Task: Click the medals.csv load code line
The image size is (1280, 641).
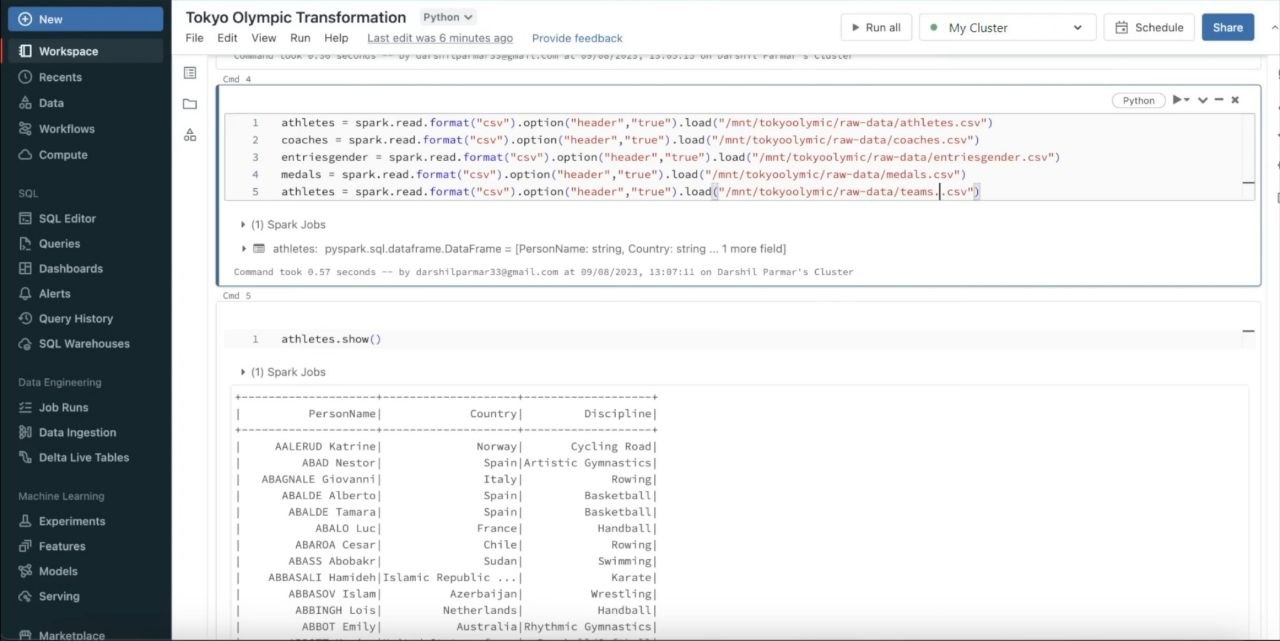Action: point(624,174)
